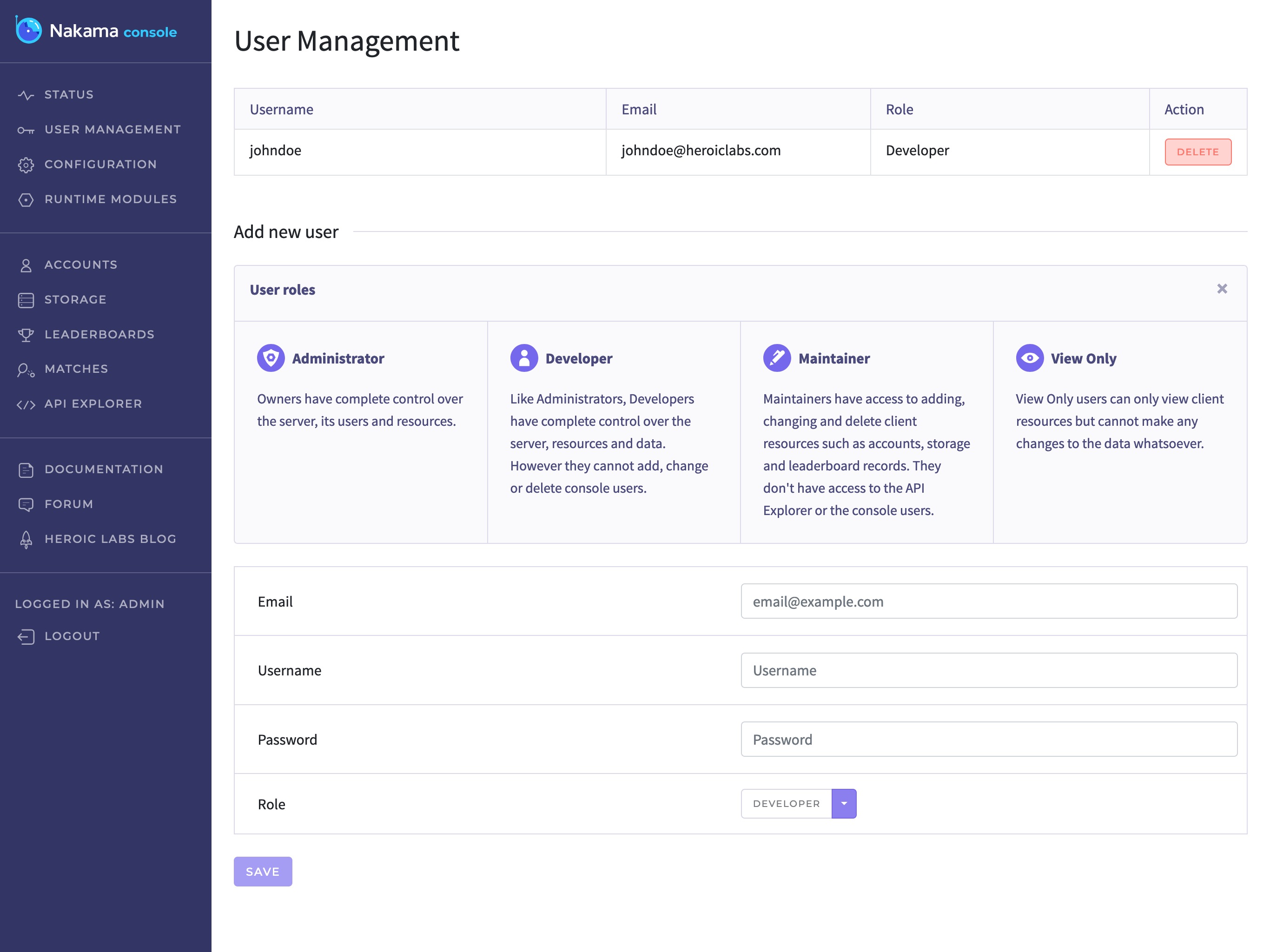Delete the johndoe user
Viewport: 1270px width, 952px height.
pyautogui.click(x=1197, y=152)
